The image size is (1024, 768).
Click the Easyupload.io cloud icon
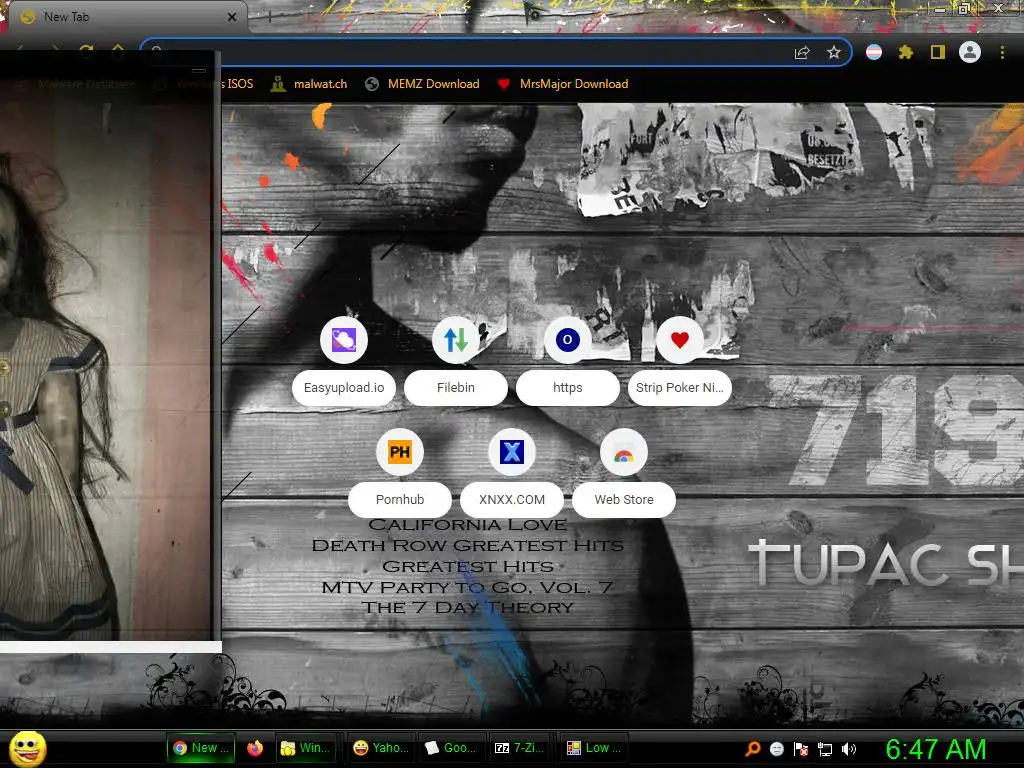click(x=344, y=340)
